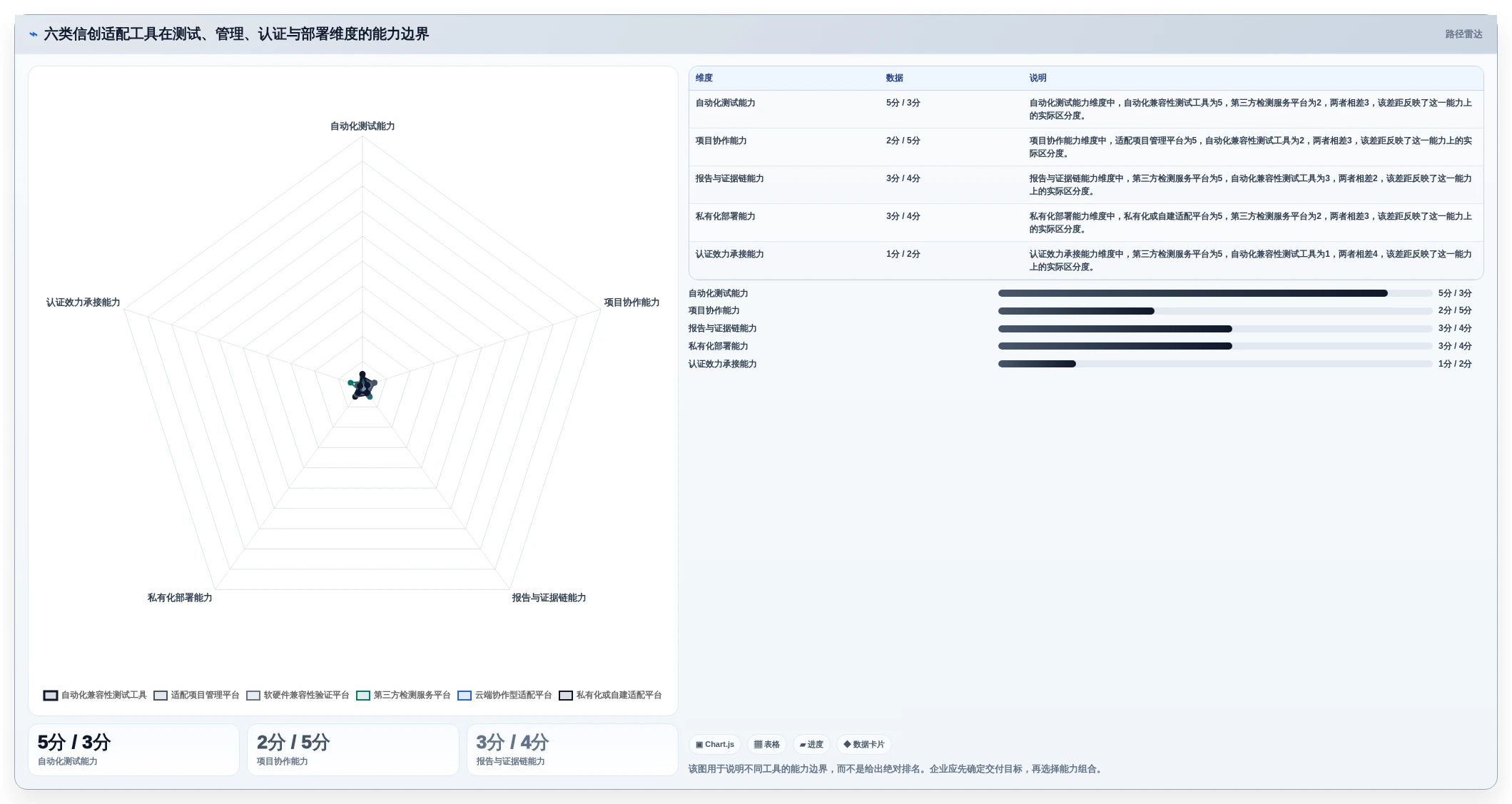Click radar axis label 项目协作能力
Screen dimensions: 1512x804
pyautogui.click(x=632, y=302)
